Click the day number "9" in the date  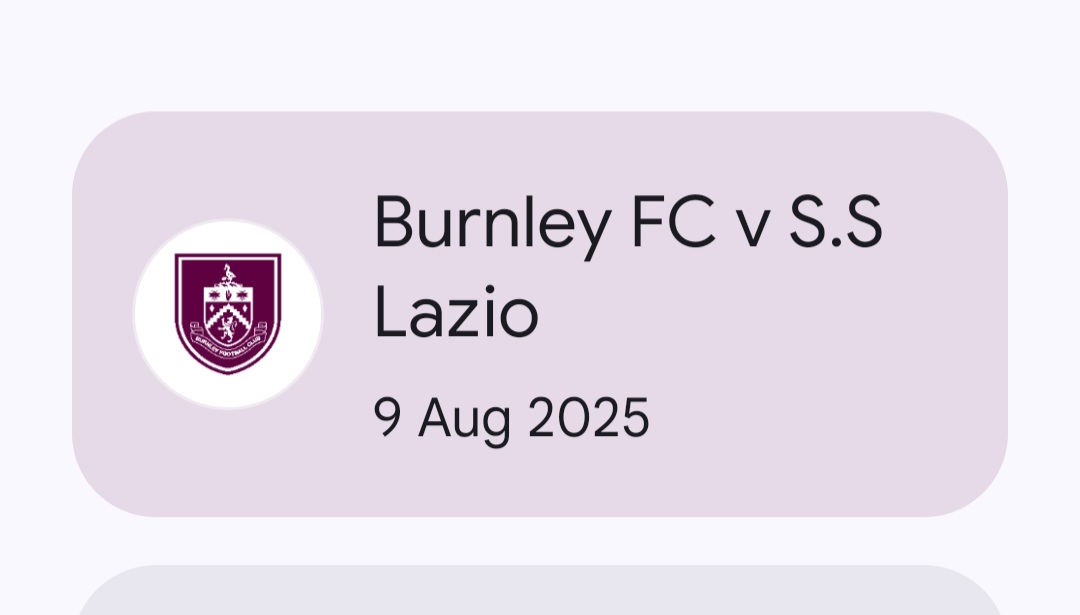click(388, 418)
